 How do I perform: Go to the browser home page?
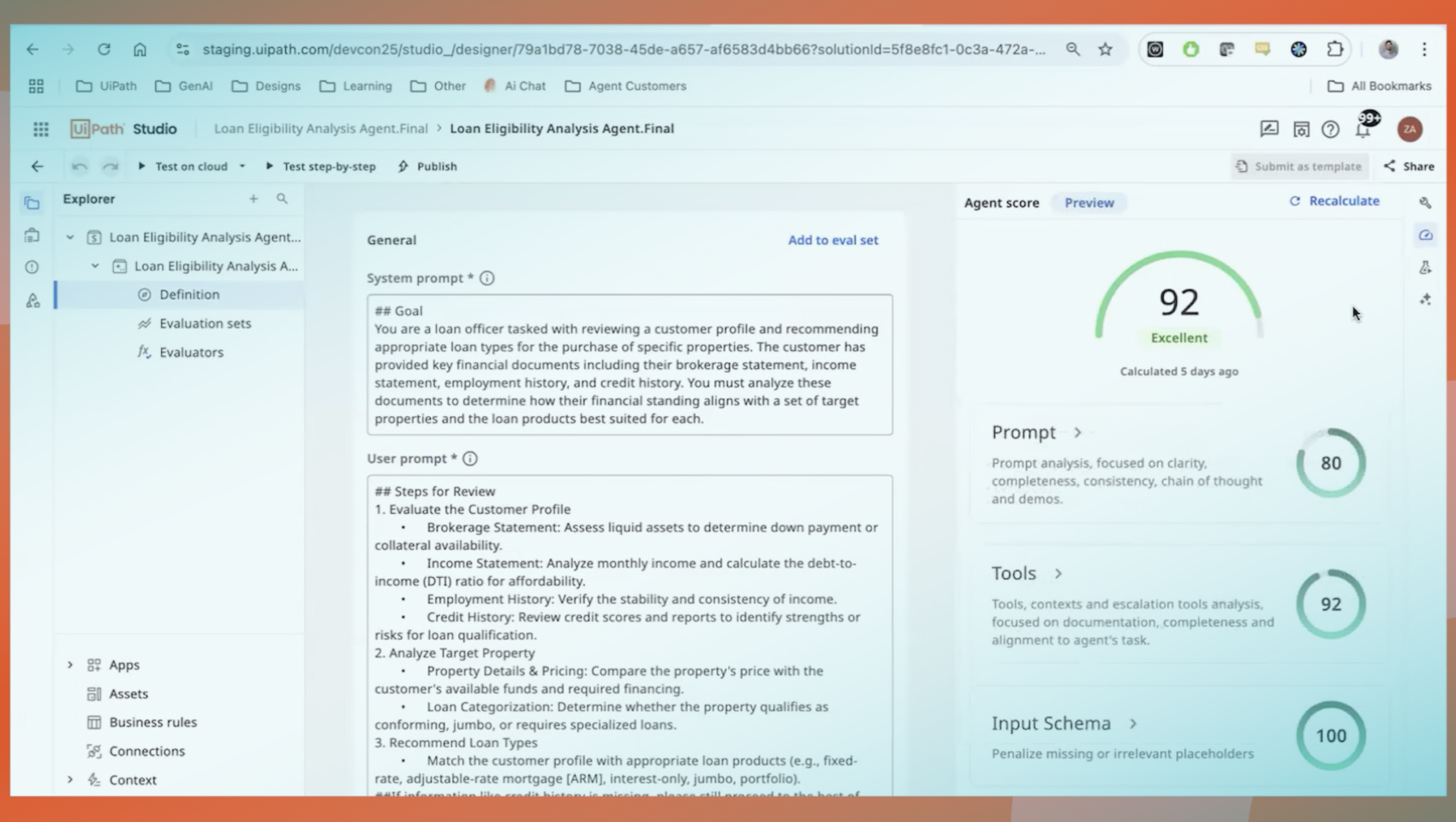[x=140, y=50]
